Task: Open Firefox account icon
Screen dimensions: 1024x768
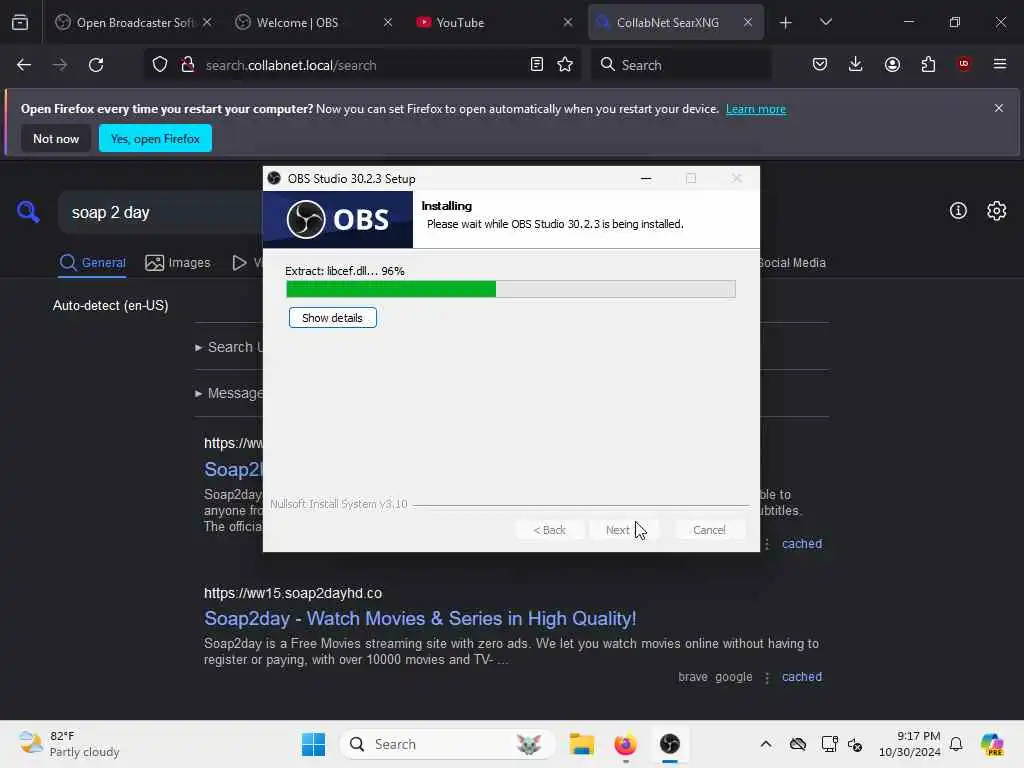Action: coord(892,64)
